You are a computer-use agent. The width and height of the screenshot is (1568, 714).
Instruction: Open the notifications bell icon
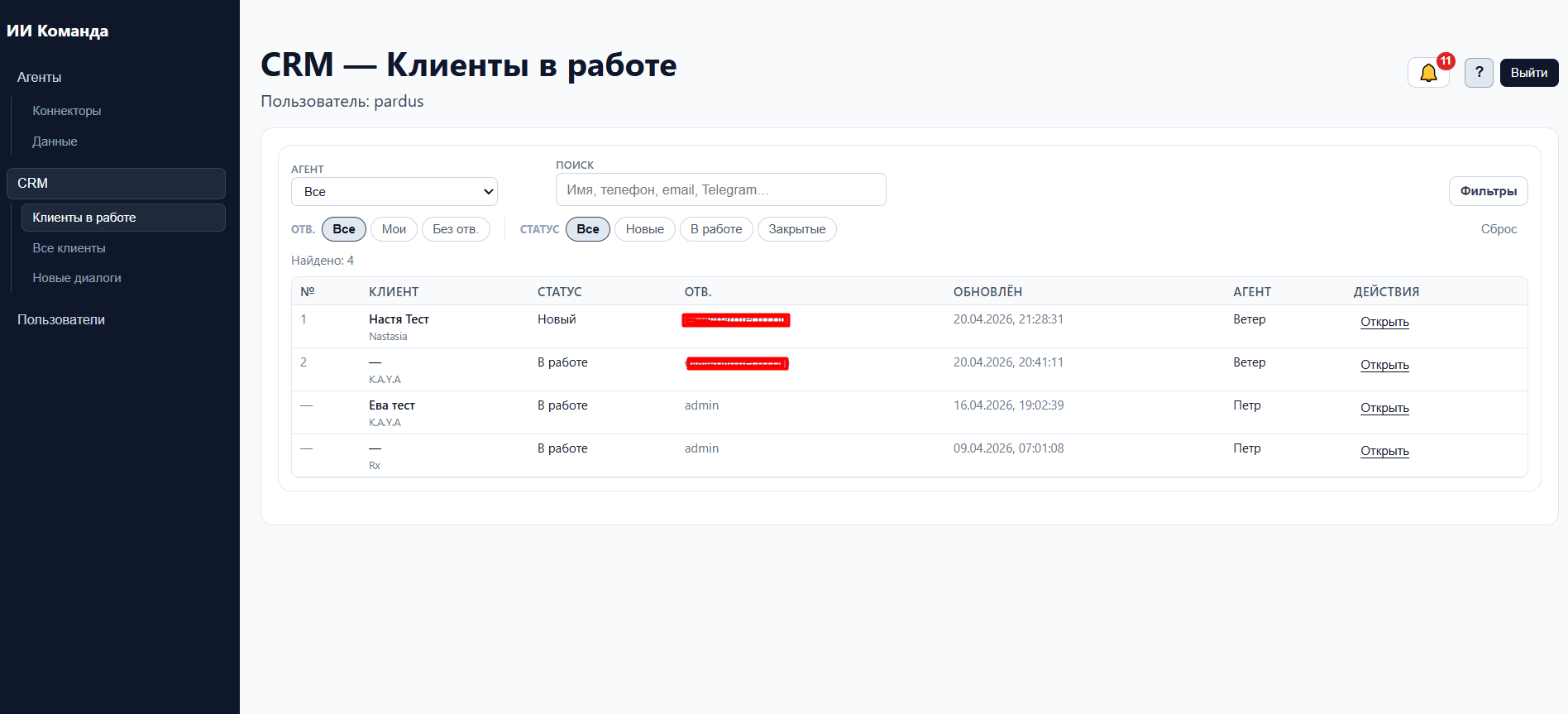click(x=1428, y=73)
